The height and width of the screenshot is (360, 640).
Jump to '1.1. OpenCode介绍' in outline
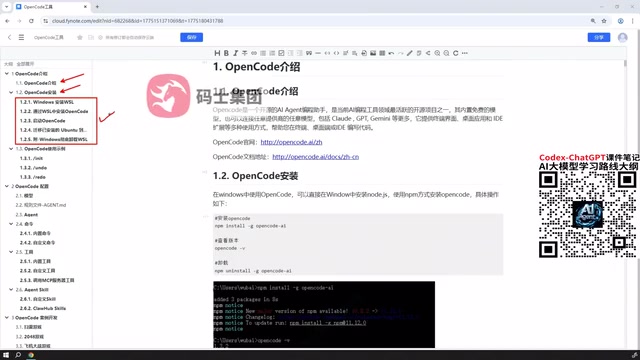click(x=36, y=83)
